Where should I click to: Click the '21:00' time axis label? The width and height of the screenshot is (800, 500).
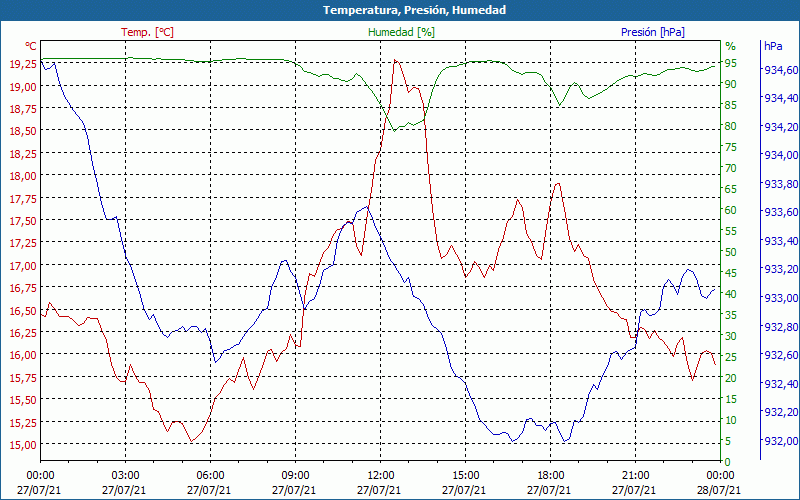pos(635,477)
